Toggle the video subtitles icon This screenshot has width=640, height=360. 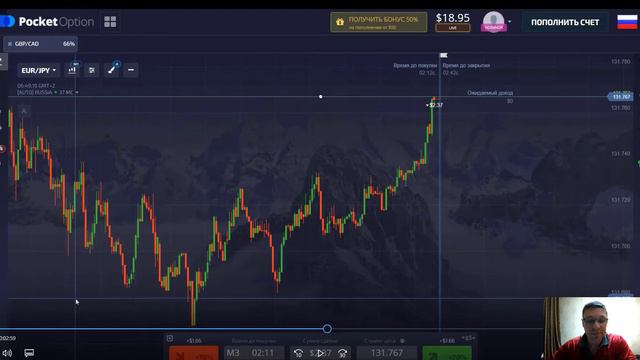point(29,353)
